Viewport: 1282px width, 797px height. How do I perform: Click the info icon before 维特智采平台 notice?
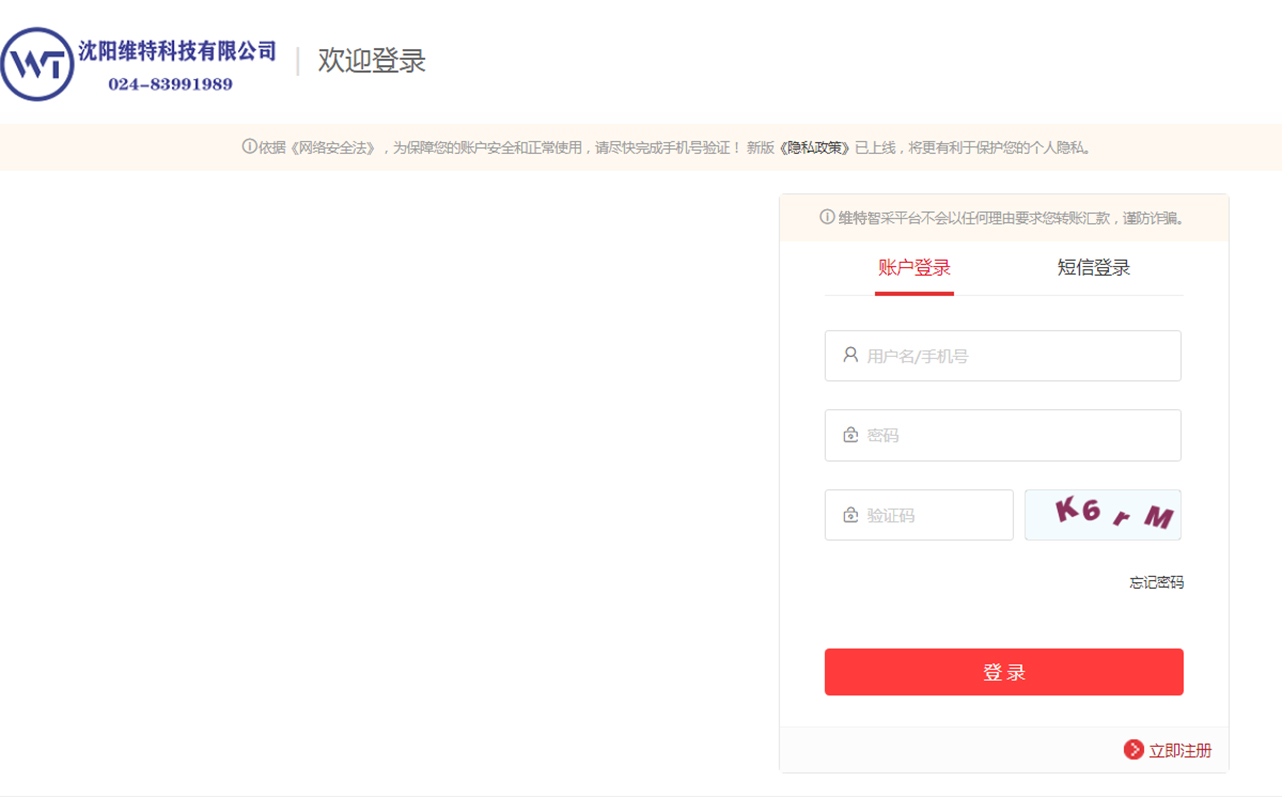[x=827, y=217]
